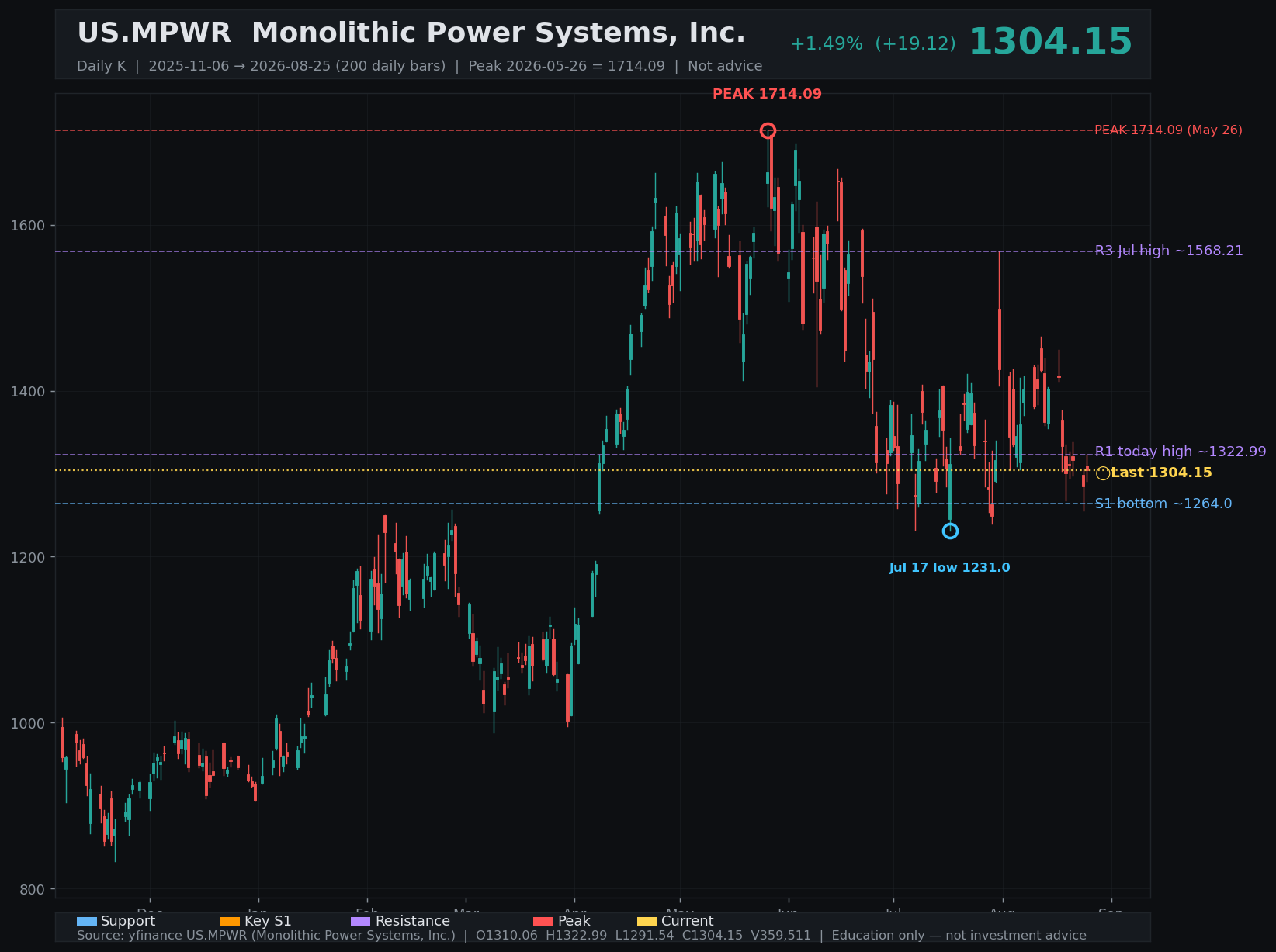This screenshot has width=1276, height=952.
Task: Click the 'R1 today high ~1322.99' label
Action: (1181, 452)
